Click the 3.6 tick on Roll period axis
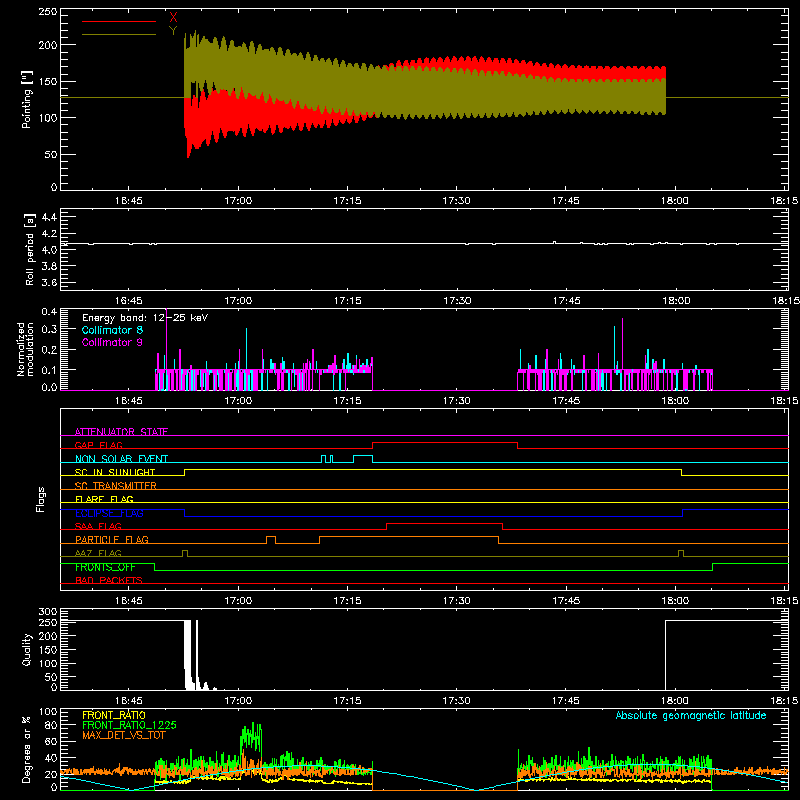Screen dimensions: 800x800 click(x=48, y=282)
